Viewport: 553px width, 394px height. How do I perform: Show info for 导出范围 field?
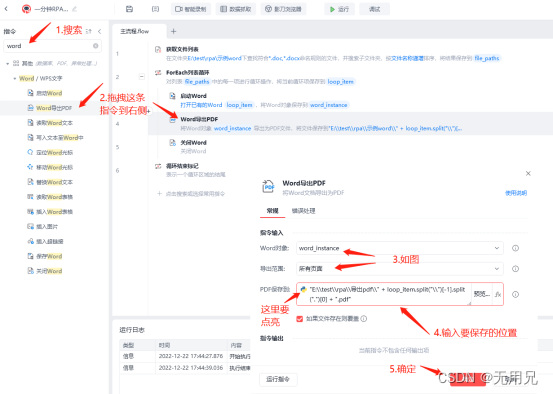point(515,269)
